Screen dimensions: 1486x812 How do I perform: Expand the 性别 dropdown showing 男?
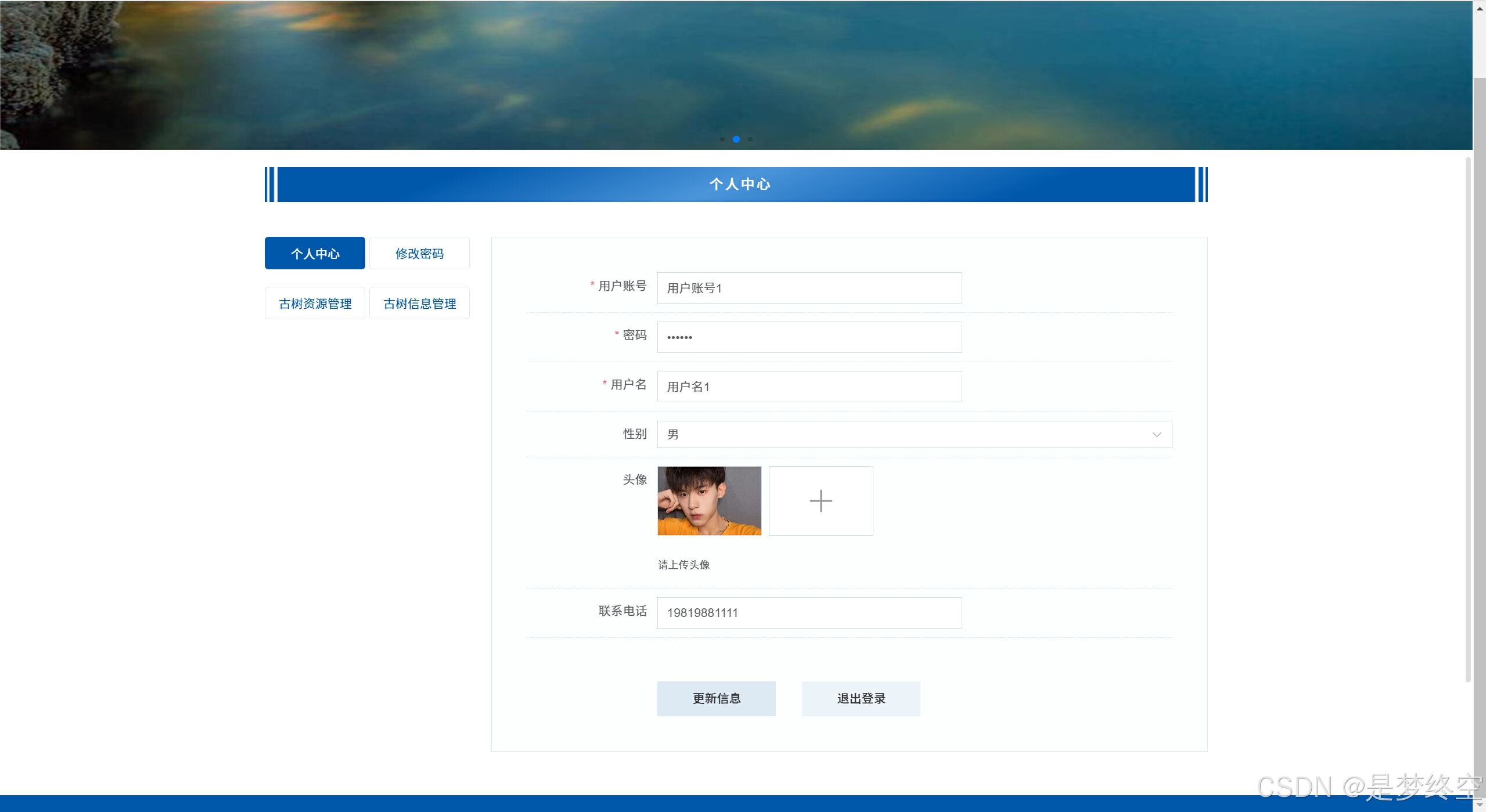click(x=914, y=434)
